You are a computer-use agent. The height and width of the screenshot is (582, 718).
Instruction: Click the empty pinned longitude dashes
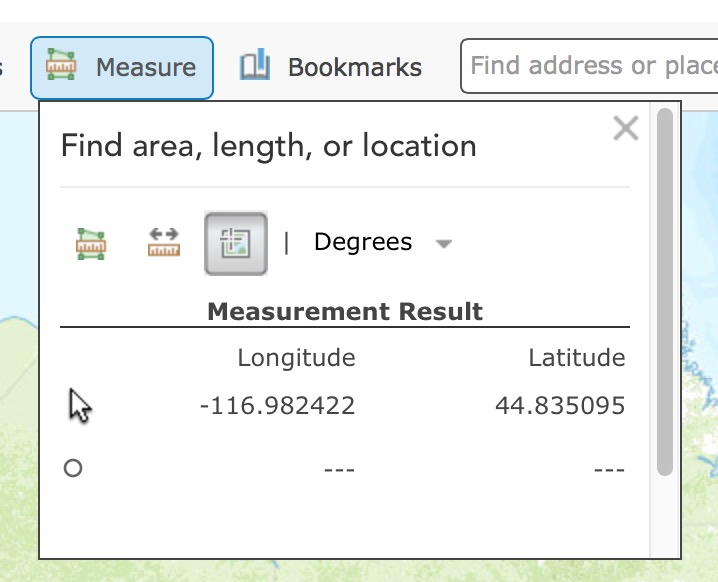339,469
